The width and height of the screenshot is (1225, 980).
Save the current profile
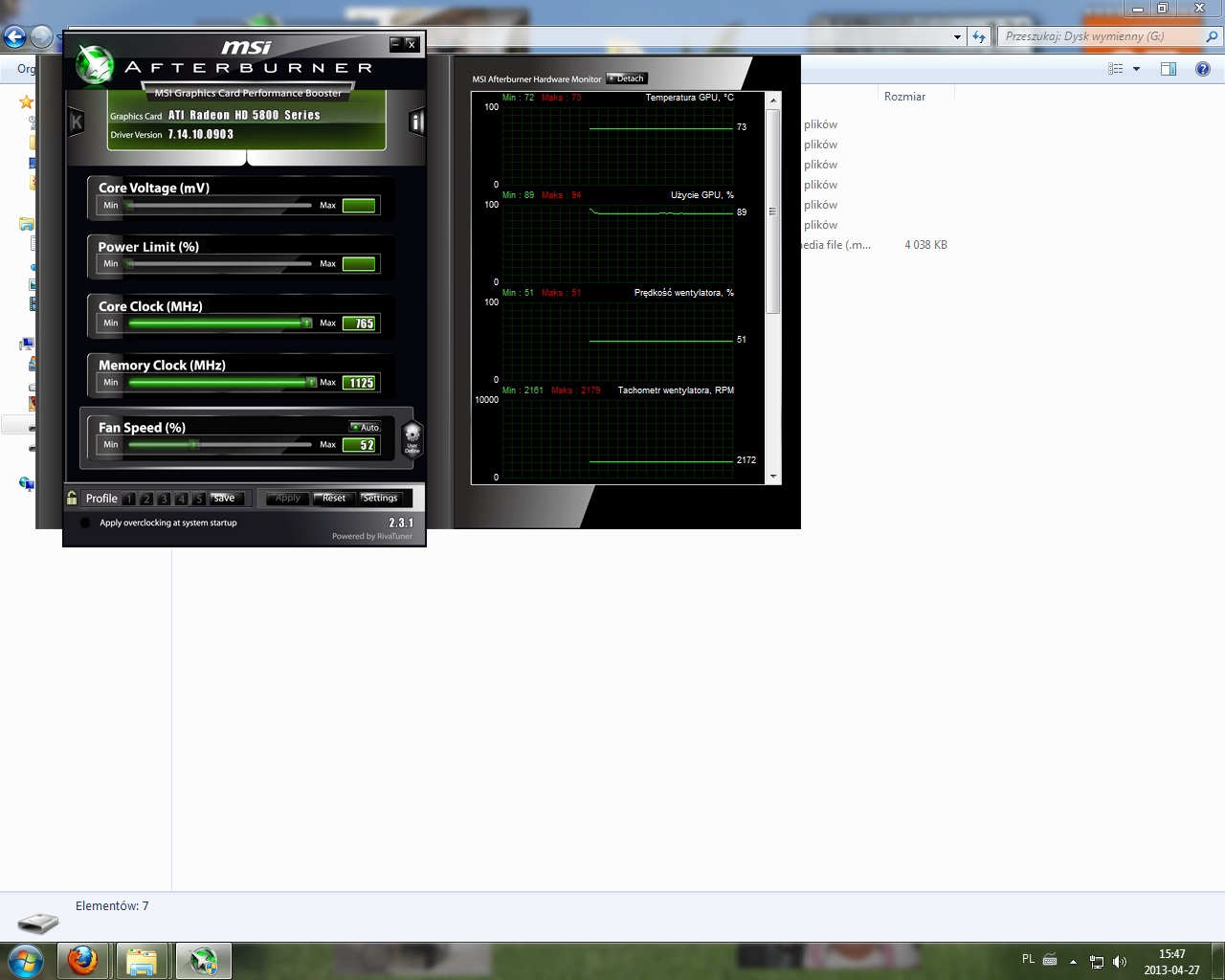pos(228,499)
